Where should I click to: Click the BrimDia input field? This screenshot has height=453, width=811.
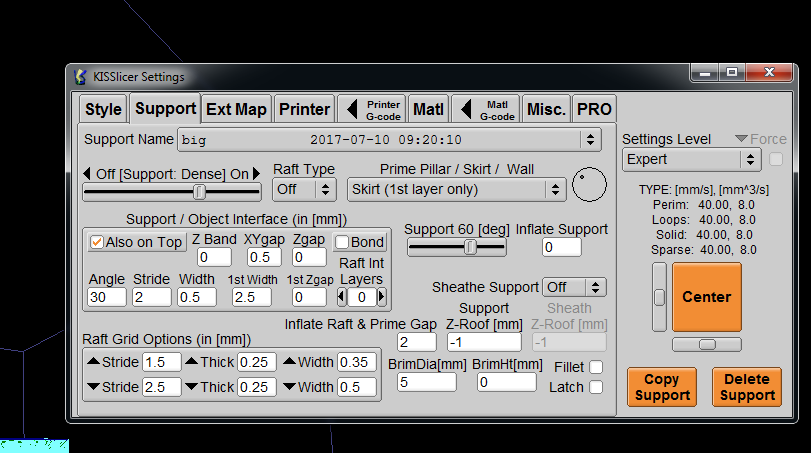point(427,382)
